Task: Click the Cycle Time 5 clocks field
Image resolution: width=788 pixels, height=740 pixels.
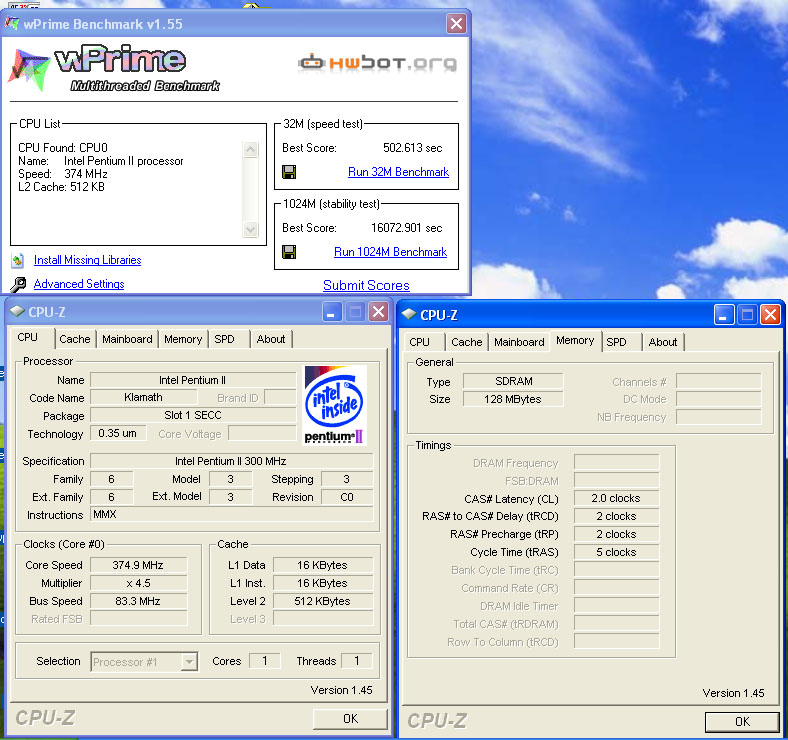Action: coord(616,552)
